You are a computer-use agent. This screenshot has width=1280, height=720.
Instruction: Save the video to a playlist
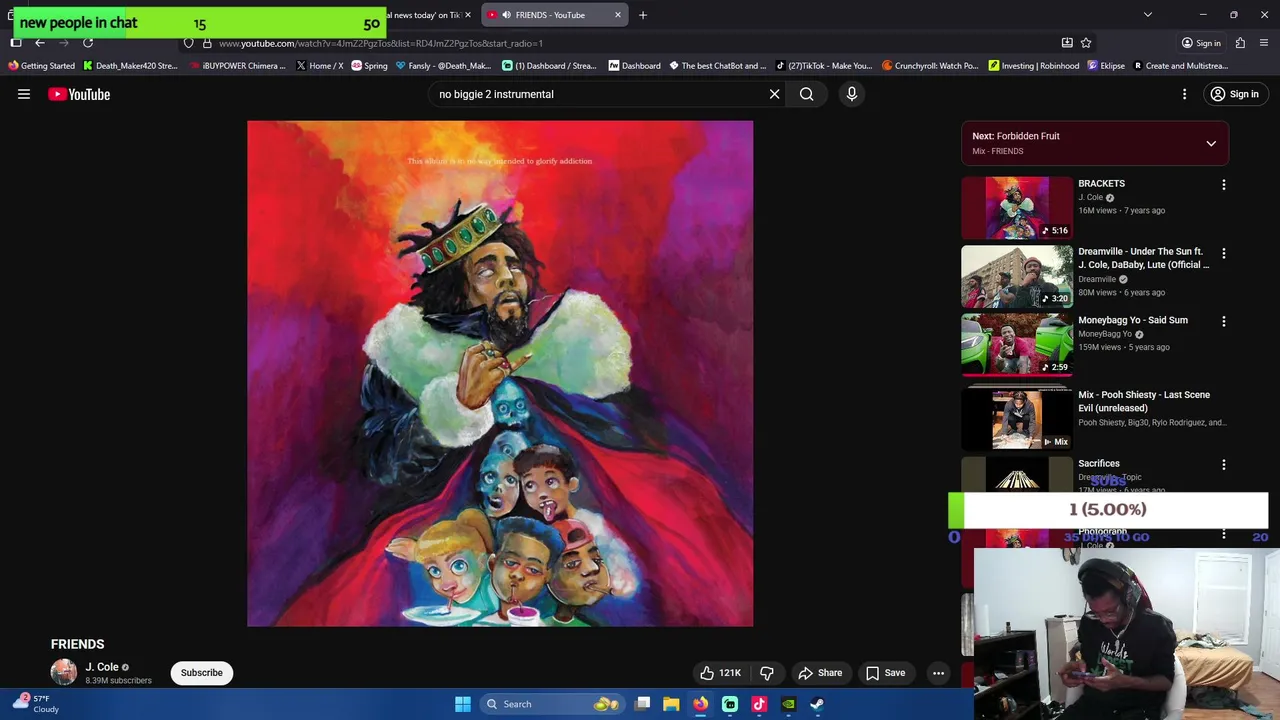(886, 673)
